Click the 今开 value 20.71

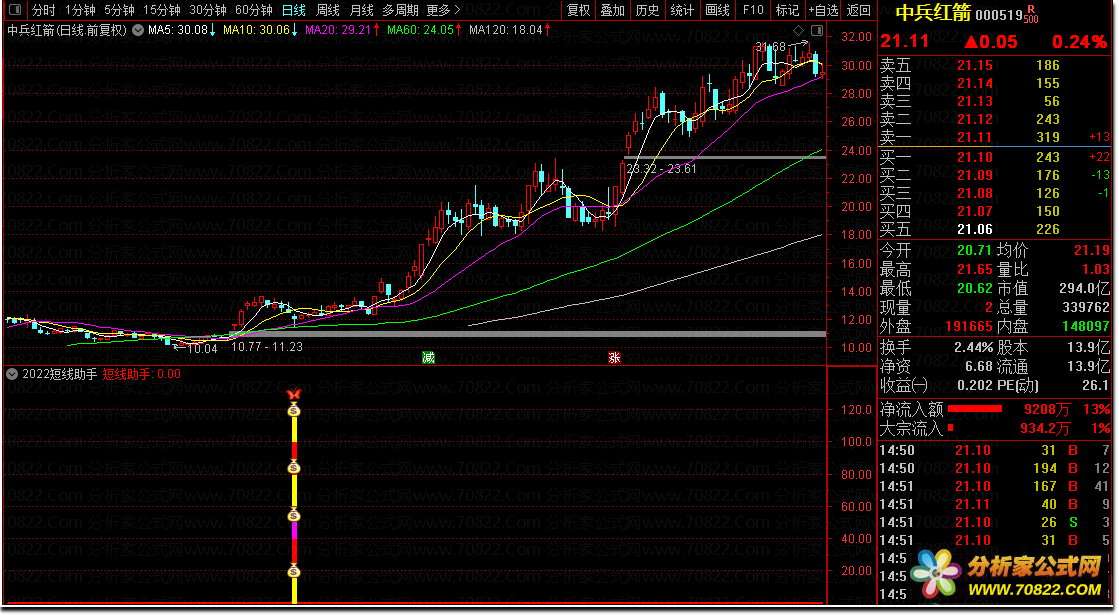[x=975, y=250]
